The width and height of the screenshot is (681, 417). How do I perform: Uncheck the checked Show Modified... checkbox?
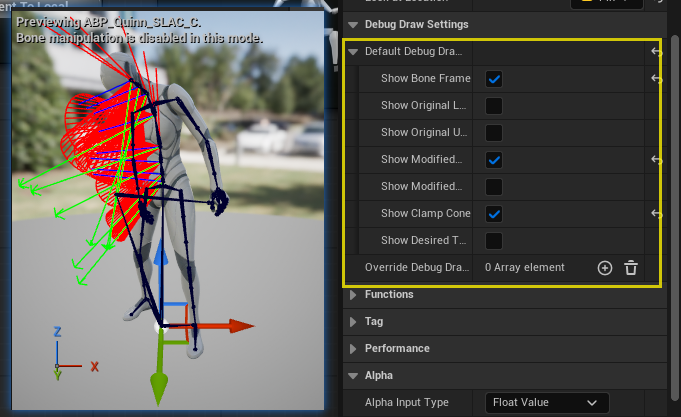coord(494,160)
